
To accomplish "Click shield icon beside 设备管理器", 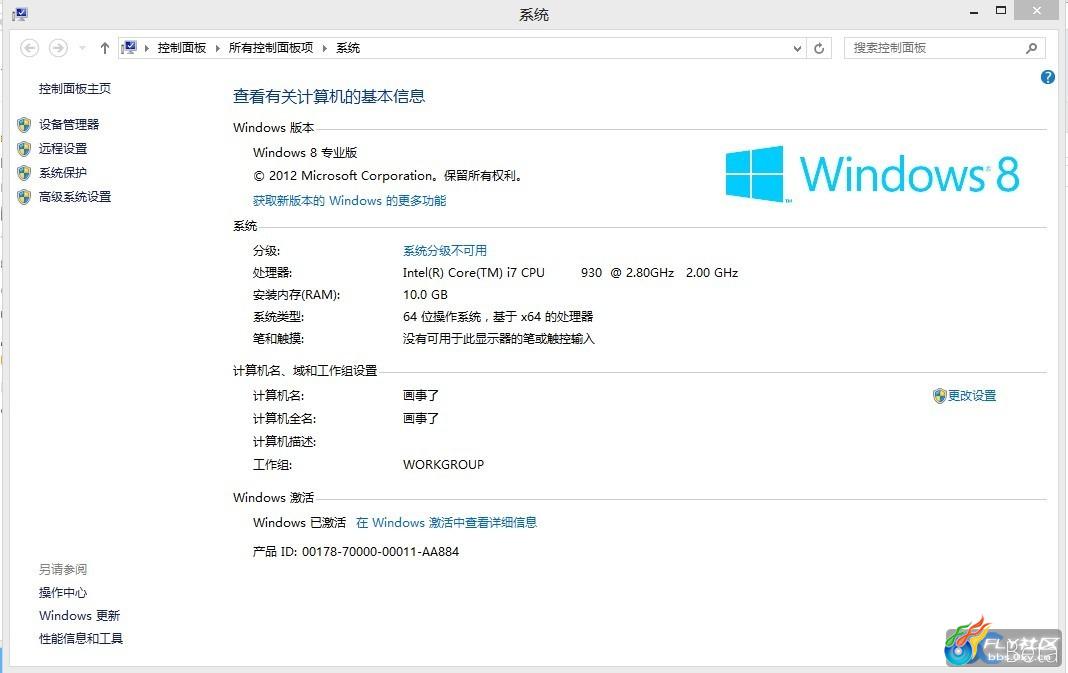I will (x=25, y=125).
